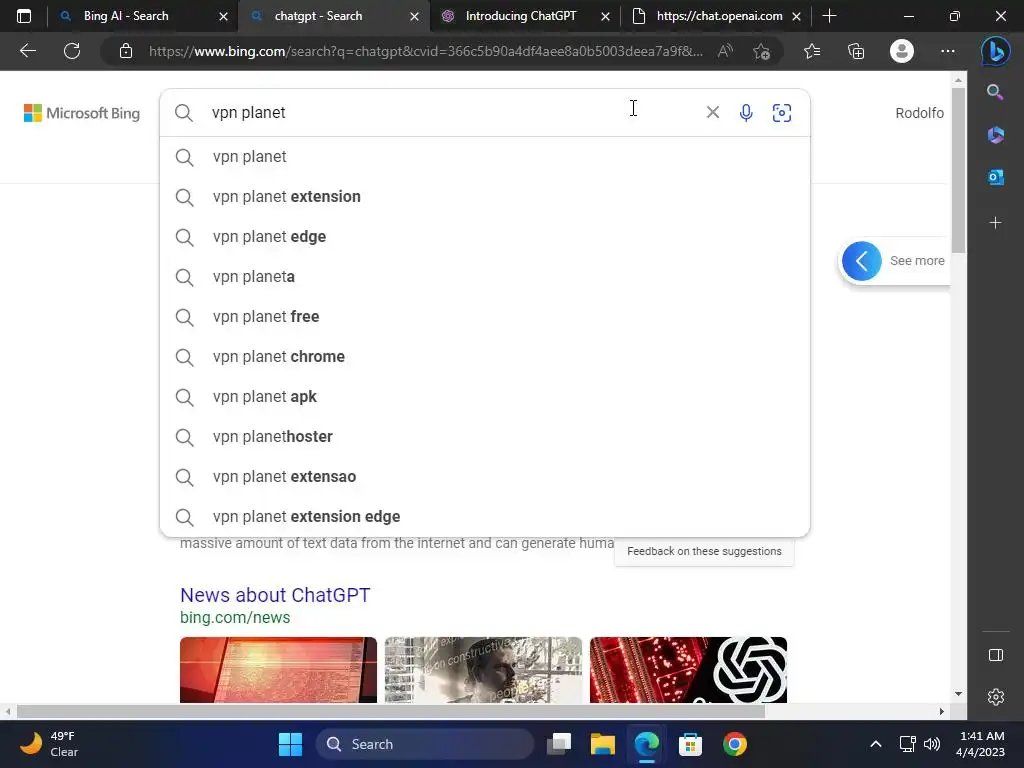Click Feedback on these suggestions
1024x768 pixels.
click(x=704, y=551)
